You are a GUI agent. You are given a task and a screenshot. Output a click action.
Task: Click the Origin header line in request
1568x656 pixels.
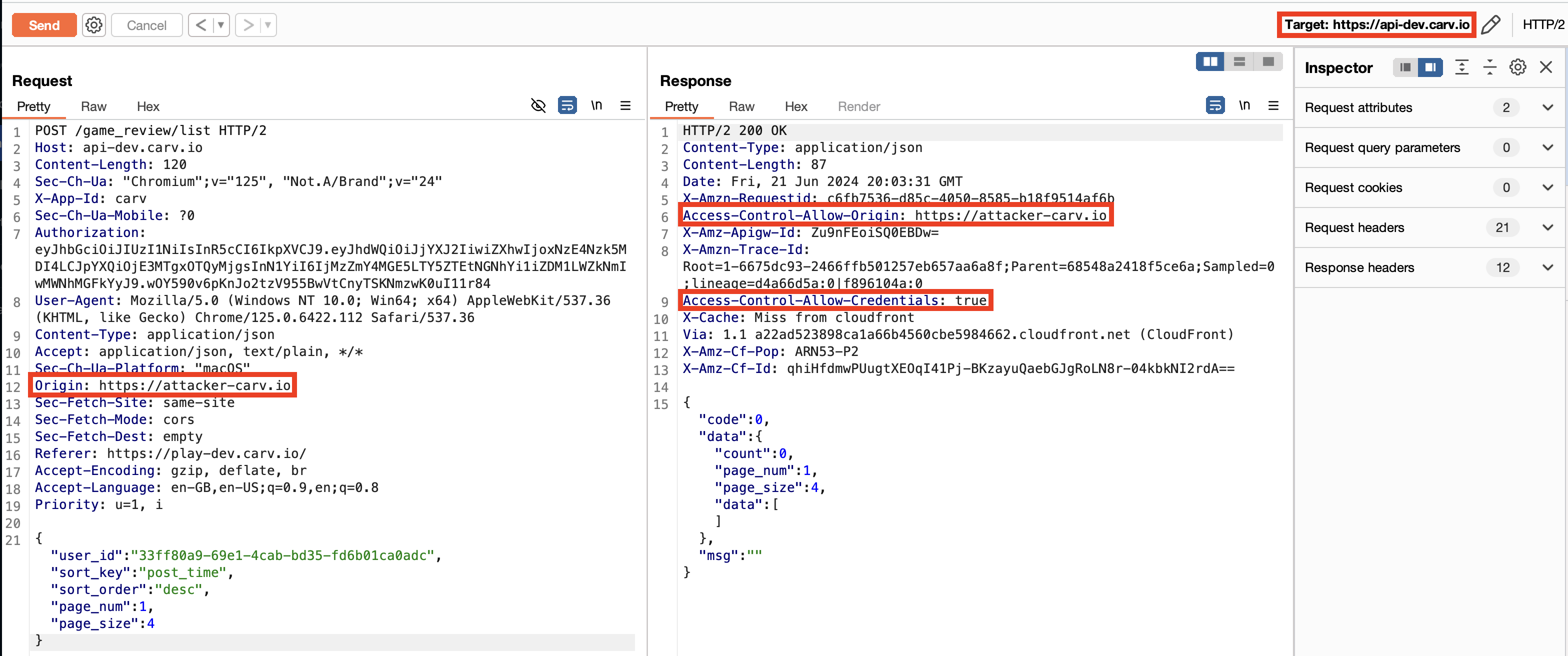click(x=163, y=385)
